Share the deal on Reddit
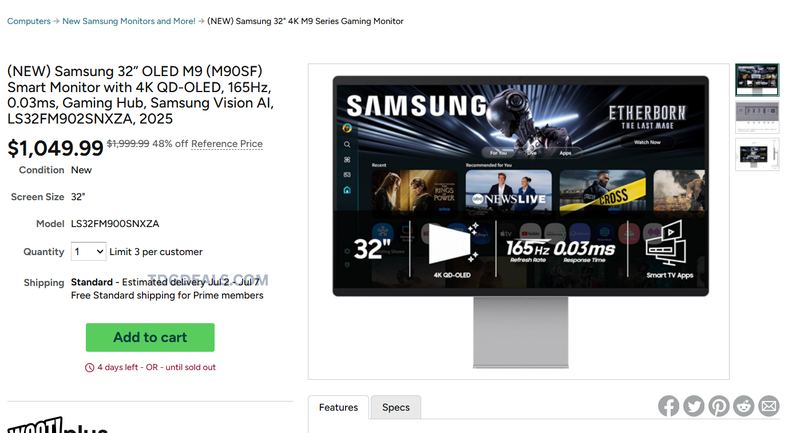The image size is (800, 433). click(x=743, y=406)
